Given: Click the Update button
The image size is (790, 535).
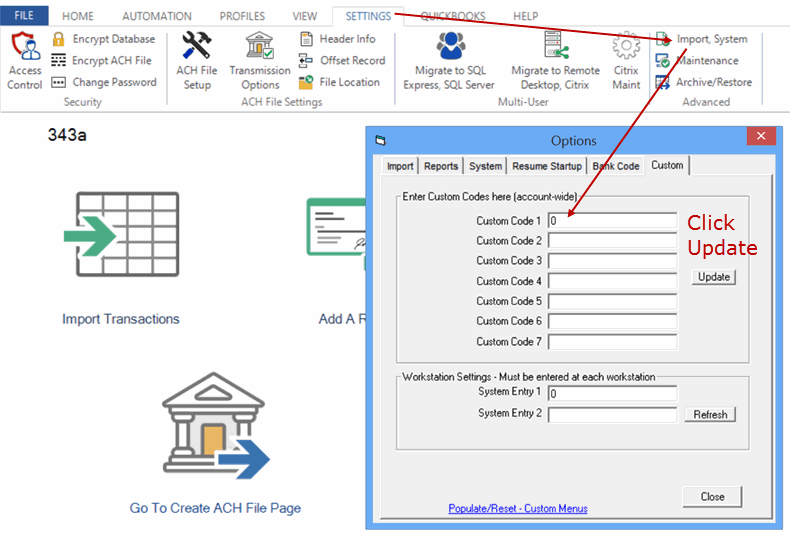Looking at the screenshot, I should (713, 277).
